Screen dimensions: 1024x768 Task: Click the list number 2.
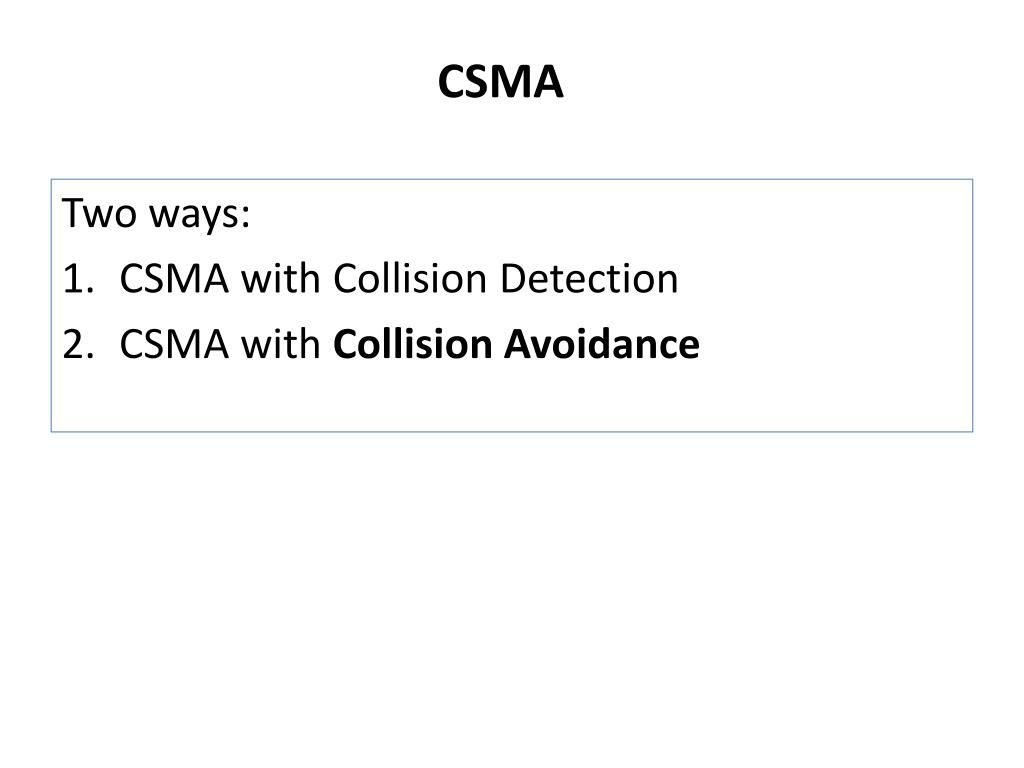(78, 344)
